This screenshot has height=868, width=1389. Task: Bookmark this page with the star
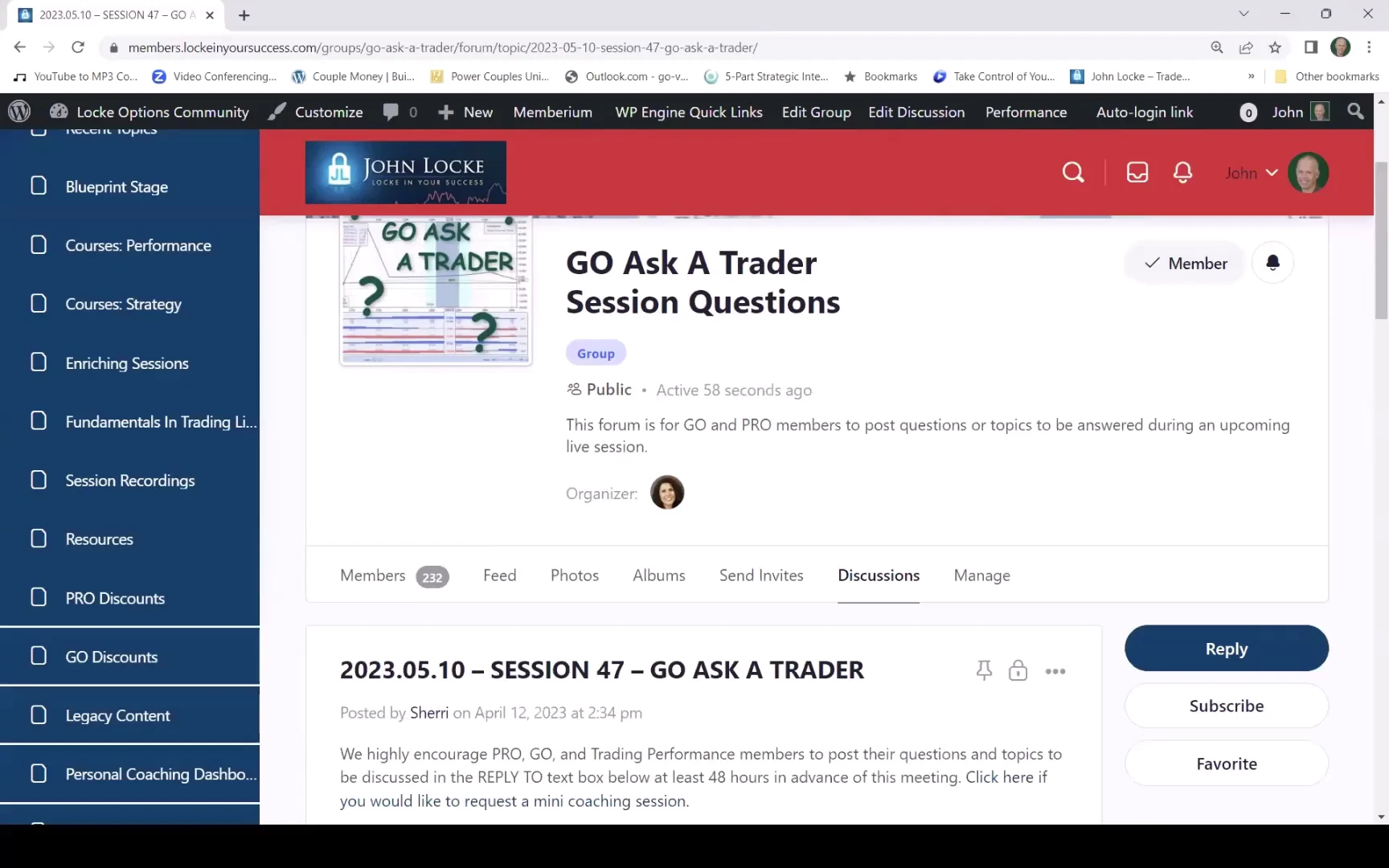(x=1275, y=47)
